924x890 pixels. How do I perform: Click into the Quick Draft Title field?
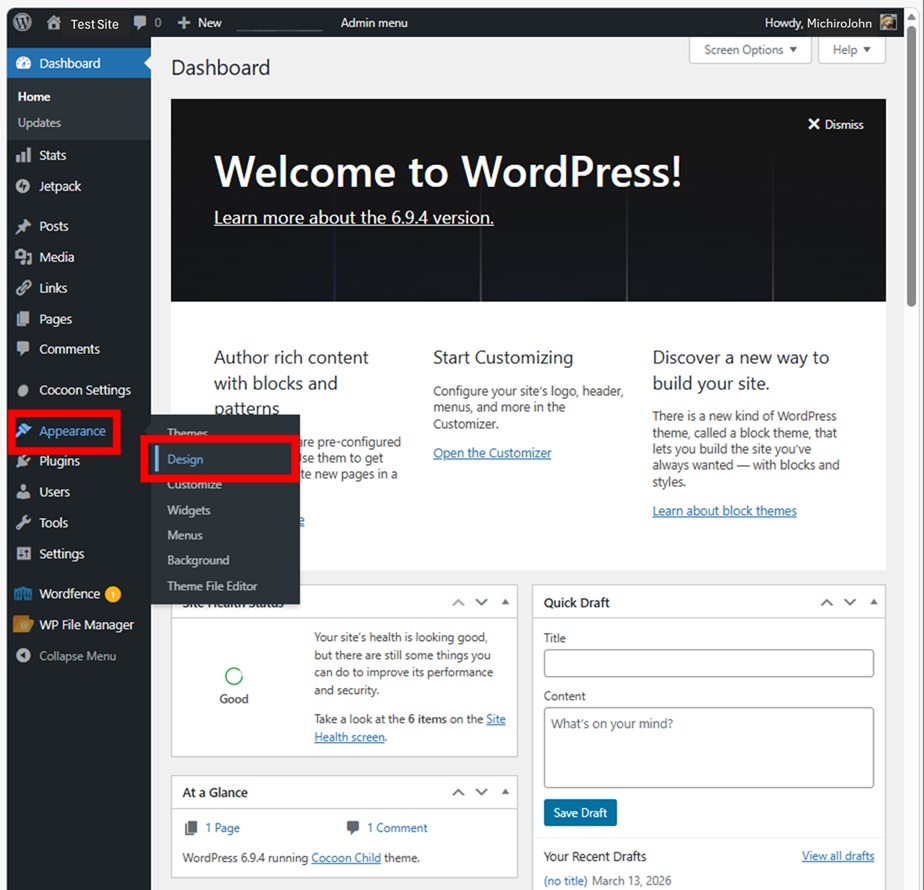(x=708, y=663)
